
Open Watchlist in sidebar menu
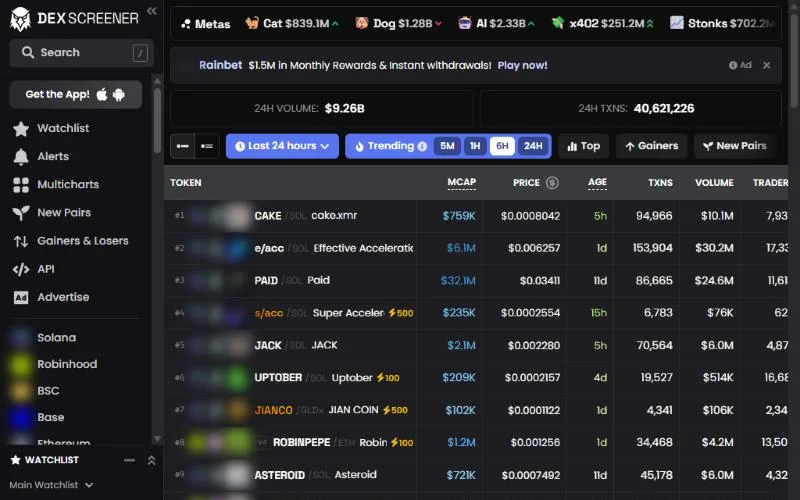coord(63,129)
